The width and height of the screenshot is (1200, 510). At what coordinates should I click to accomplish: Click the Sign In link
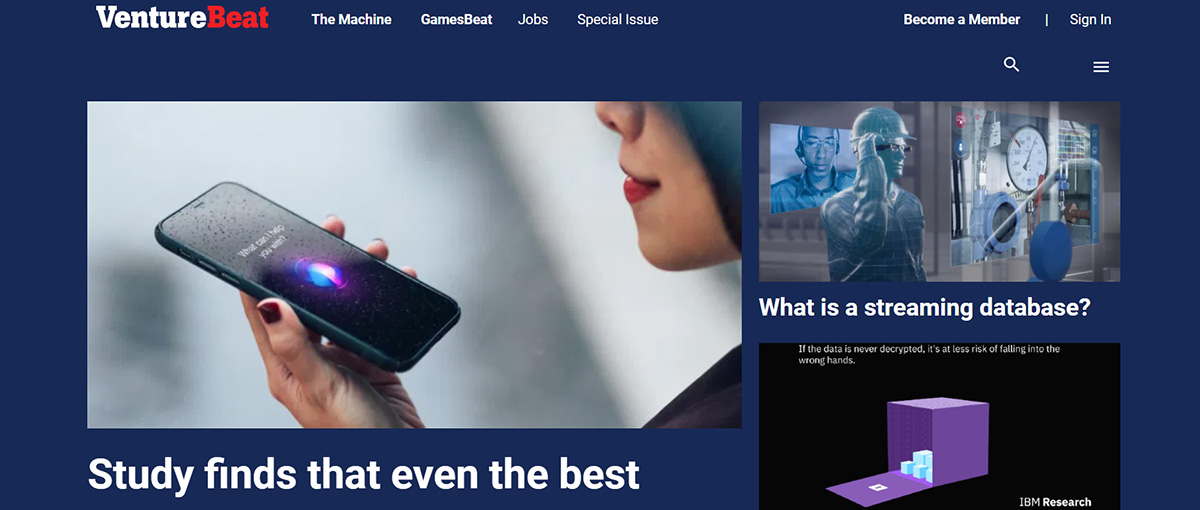(x=1090, y=19)
